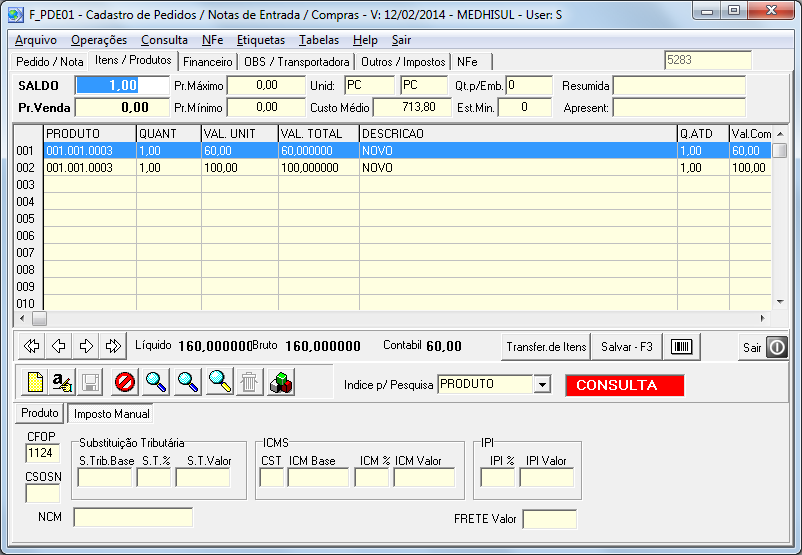Viewport: 802px width, 555px height.
Task: Click the ICM Base field
Action: click(x=318, y=478)
